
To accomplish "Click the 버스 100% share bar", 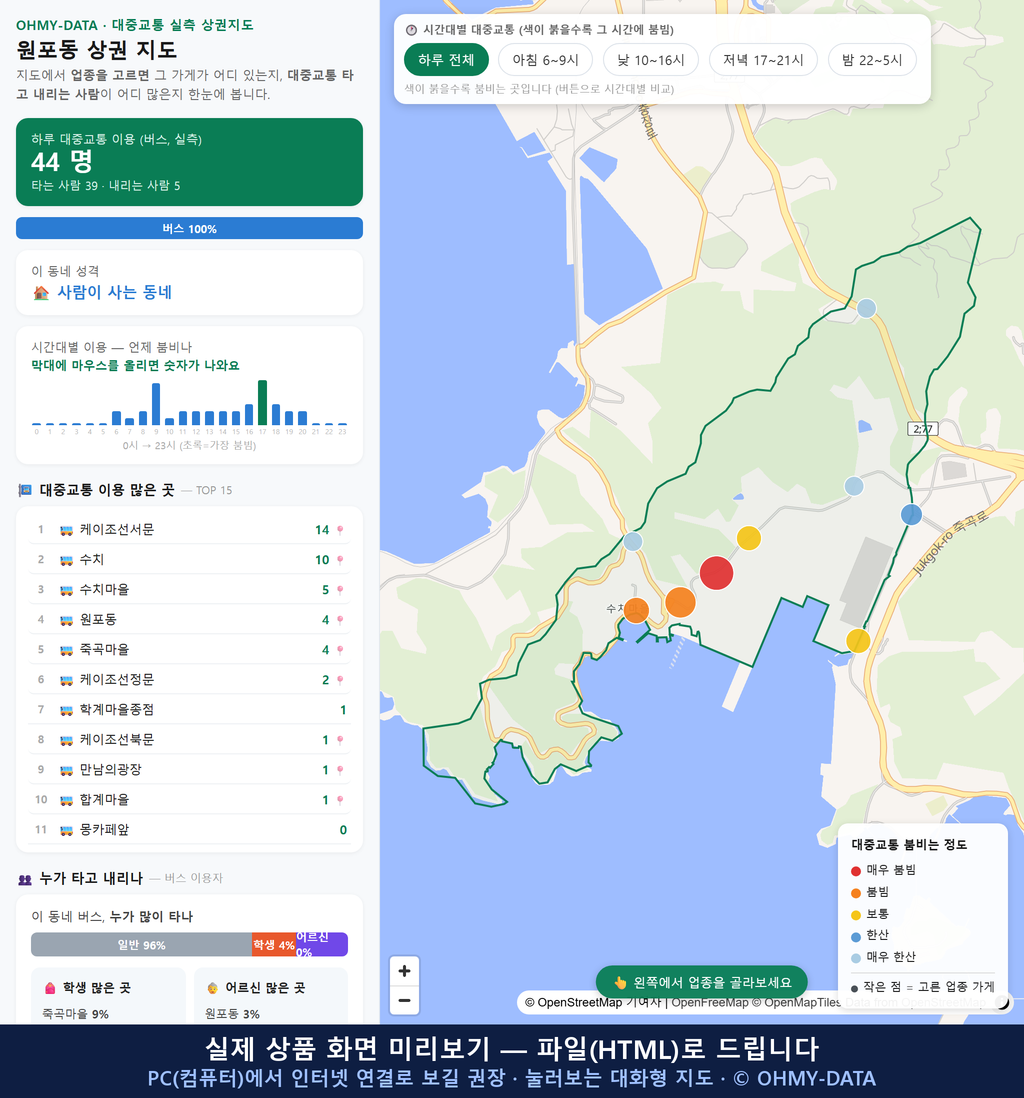I will coord(189,228).
